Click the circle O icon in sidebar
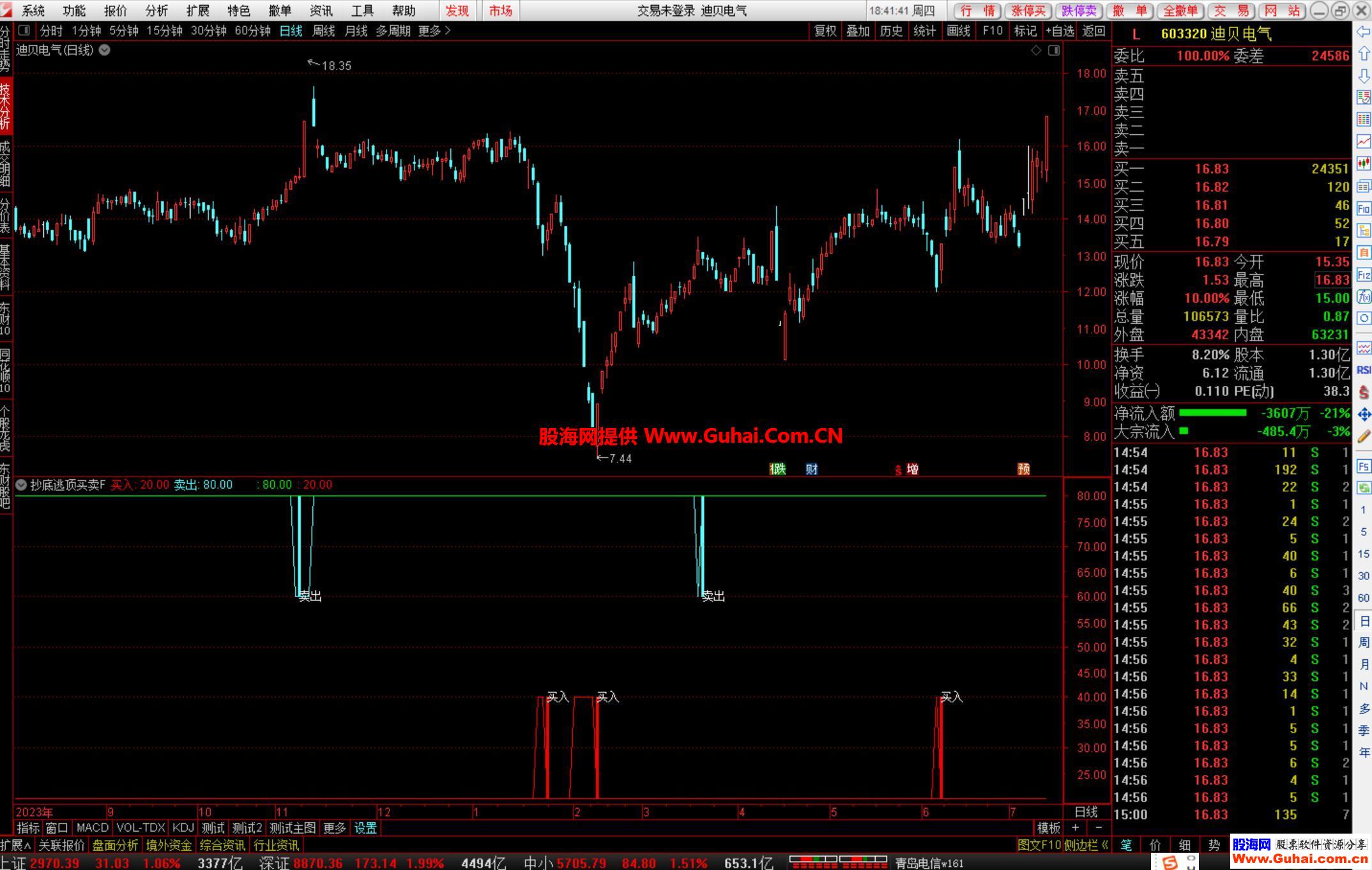 coord(1364,318)
